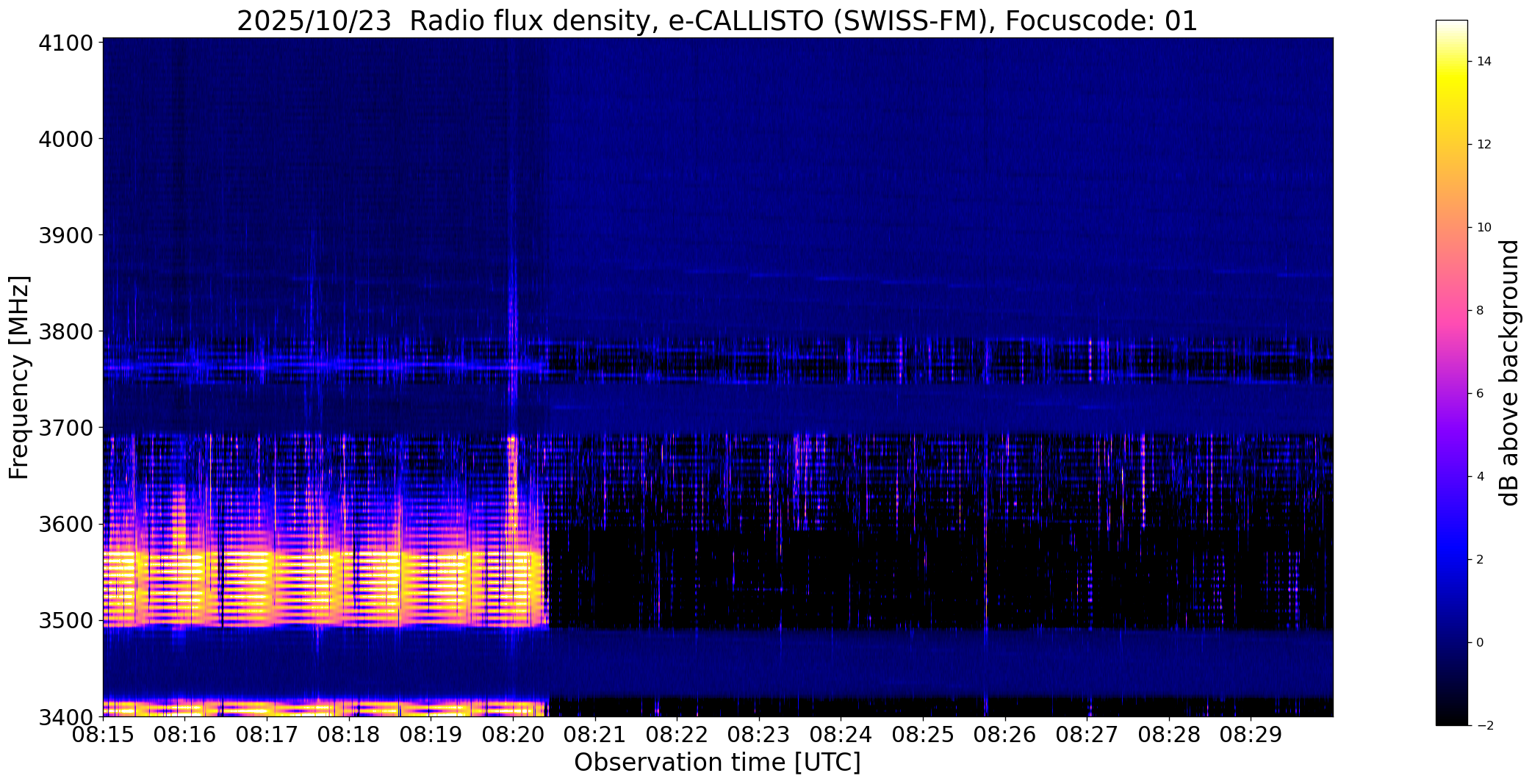Click the 08:16 time tick label
1532x784 pixels.
[x=185, y=735]
